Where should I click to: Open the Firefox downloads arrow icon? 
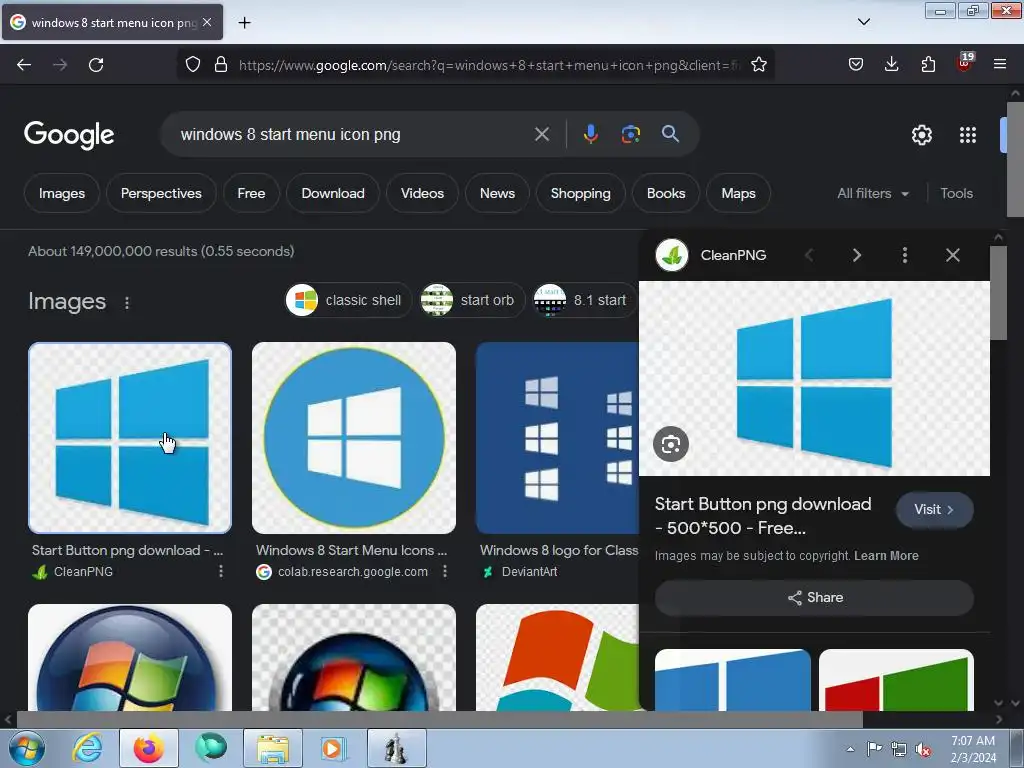[891, 65]
